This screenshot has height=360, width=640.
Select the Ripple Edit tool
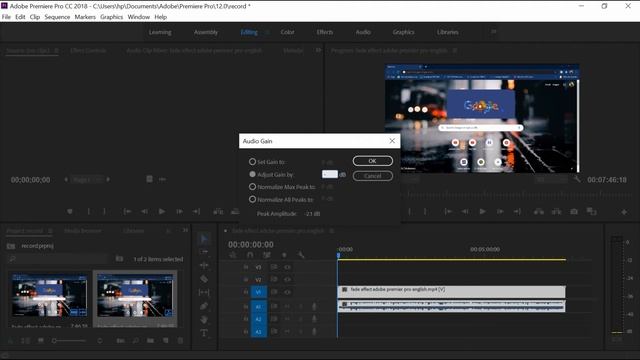204,265
